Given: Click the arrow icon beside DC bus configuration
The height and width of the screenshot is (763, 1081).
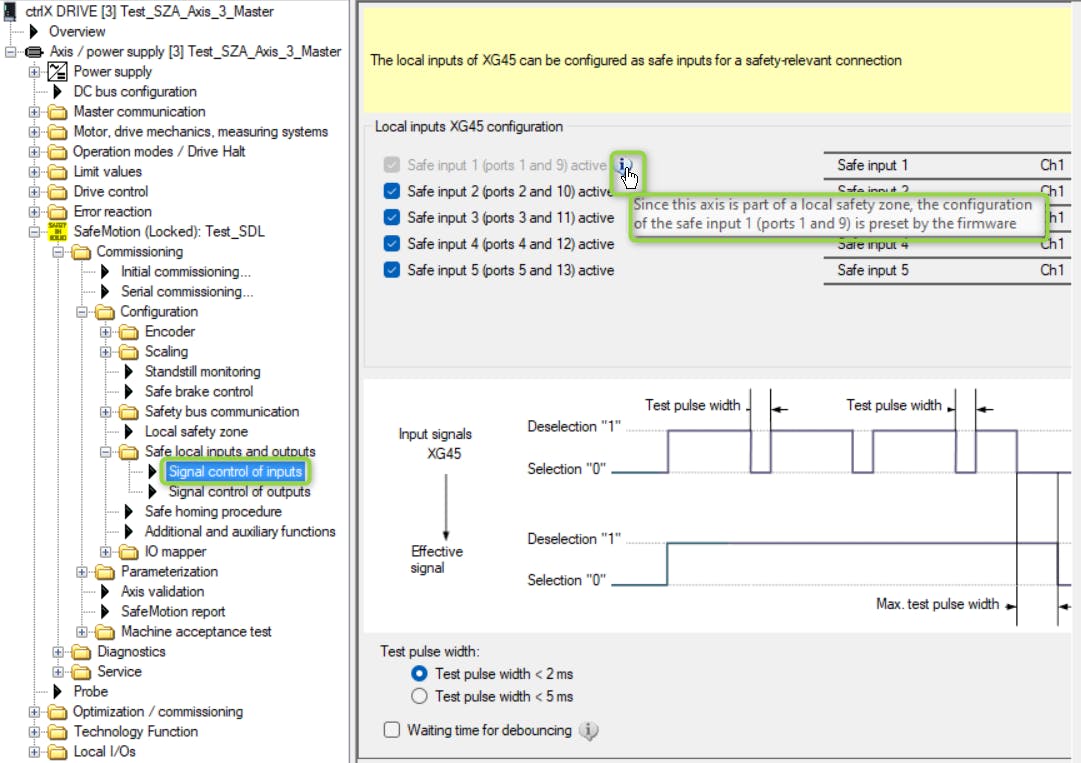Looking at the screenshot, I should (58, 92).
